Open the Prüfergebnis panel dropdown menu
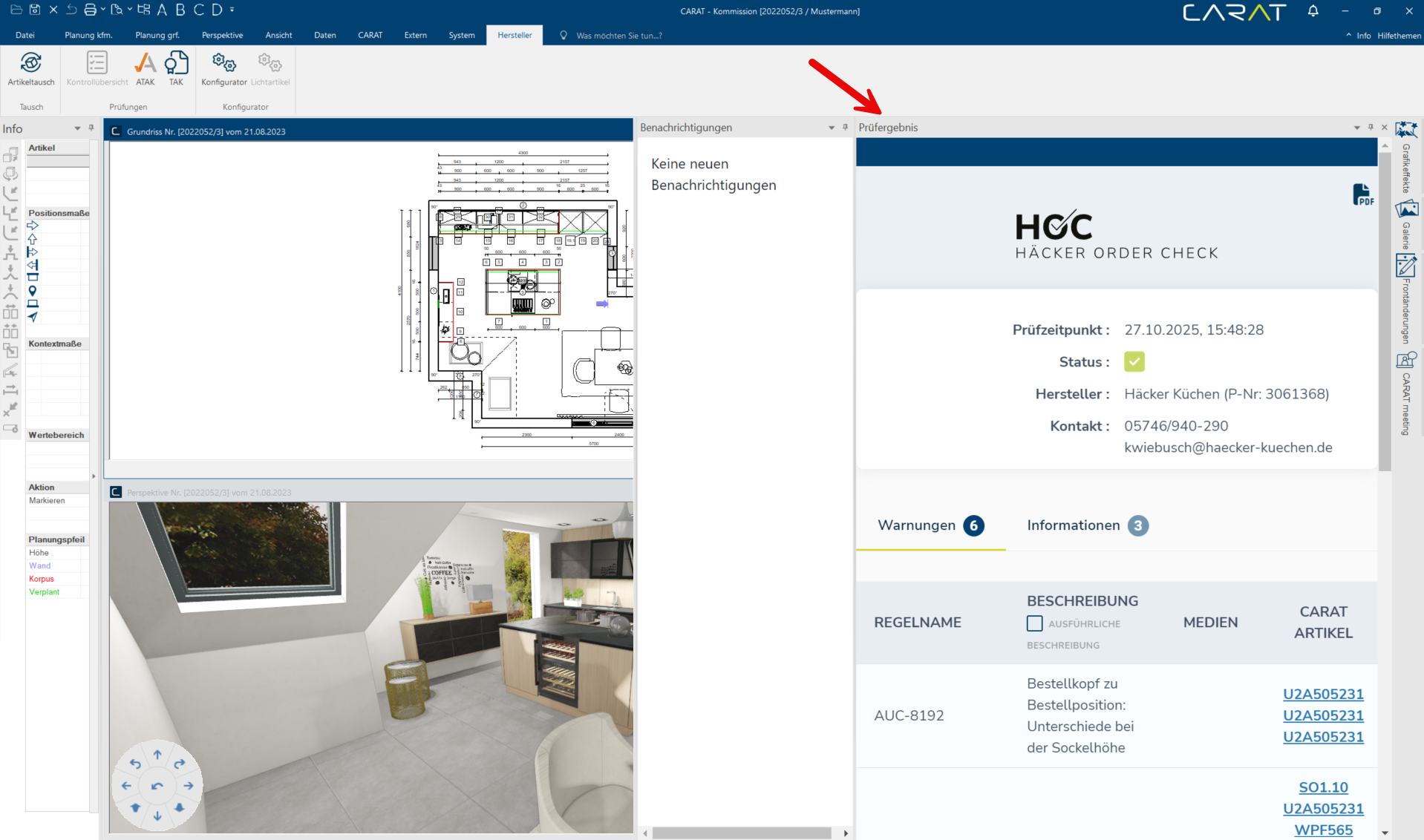1424x840 pixels. (1356, 128)
